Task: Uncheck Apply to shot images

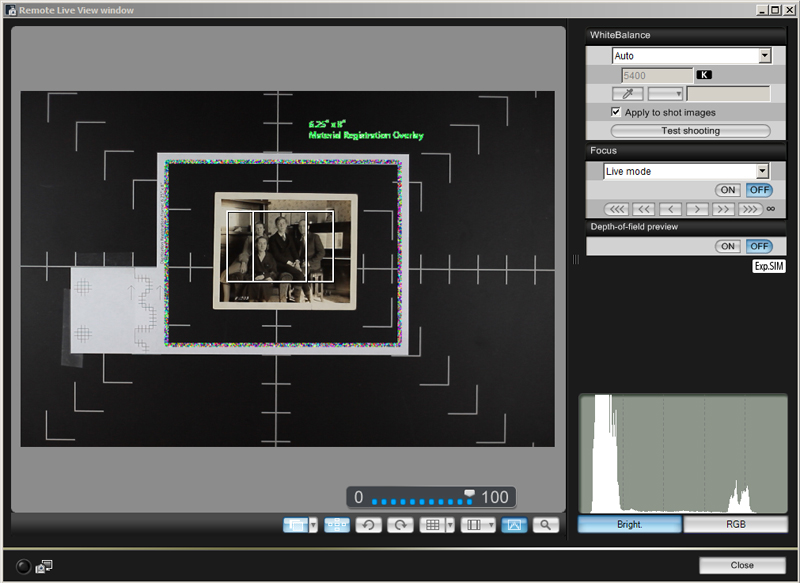Action: 616,112
